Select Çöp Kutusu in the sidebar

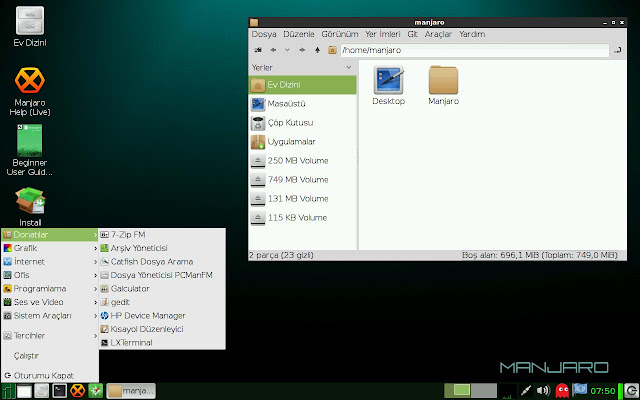[x=302, y=122]
